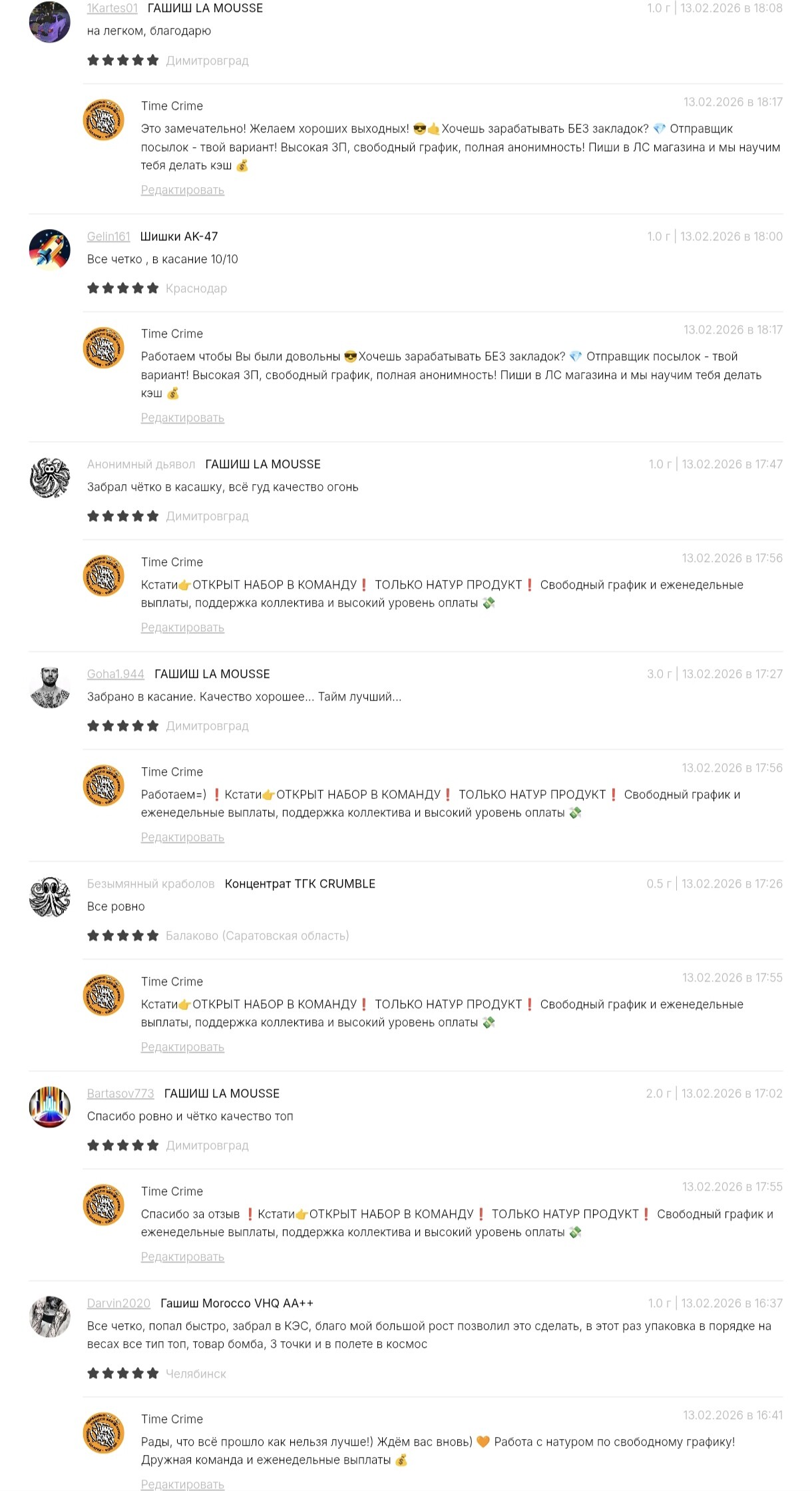
Task: Click Gelin161's rocket avatar
Action: (50, 250)
